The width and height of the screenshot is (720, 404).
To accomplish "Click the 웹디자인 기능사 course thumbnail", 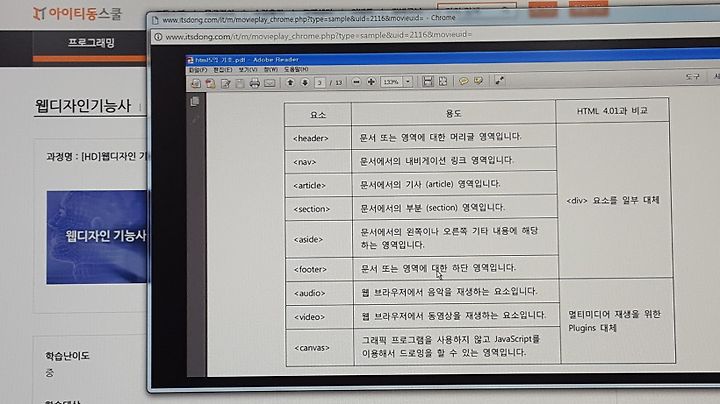I will tap(97, 237).
